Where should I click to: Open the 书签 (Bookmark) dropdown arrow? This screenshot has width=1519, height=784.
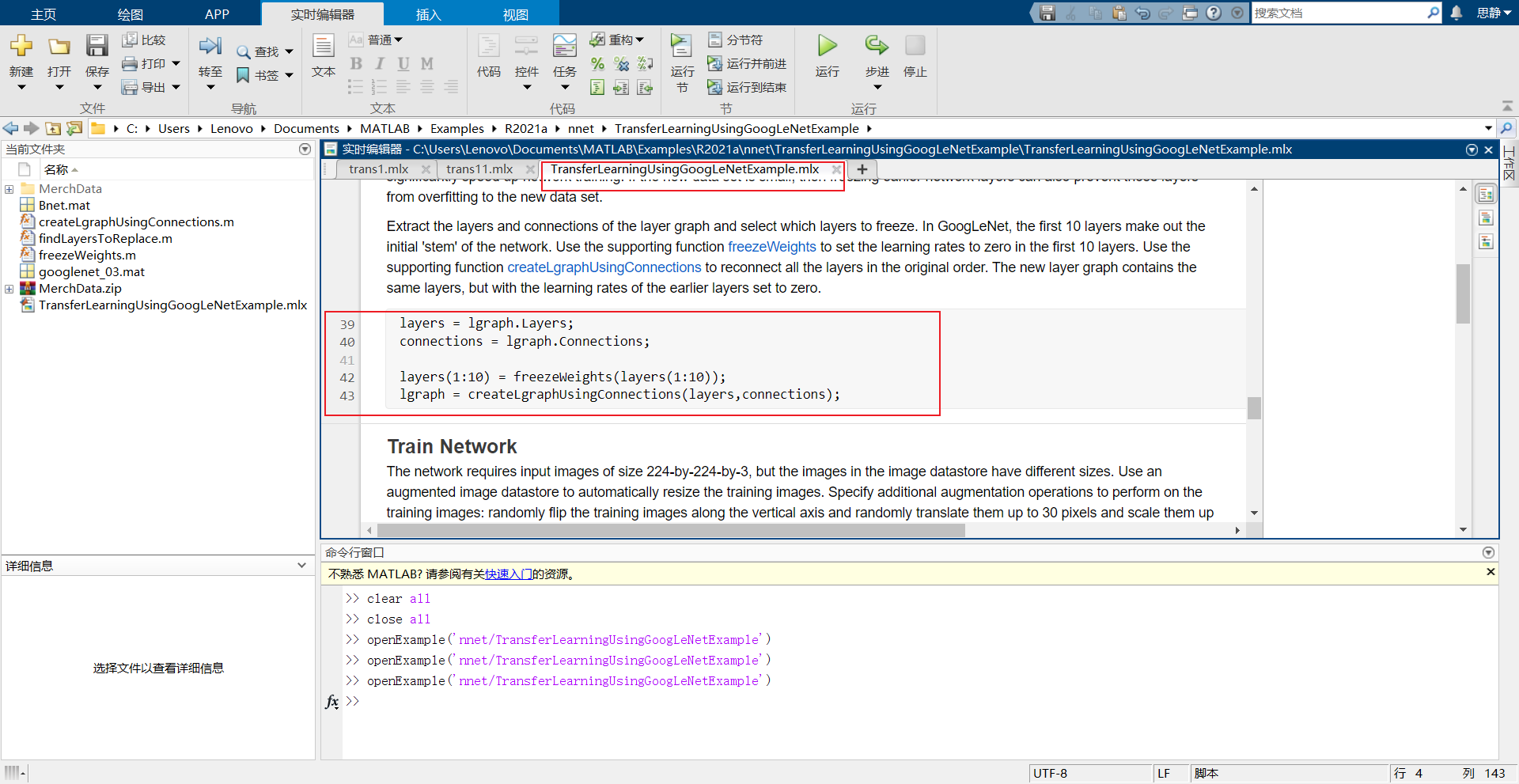tap(289, 75)
